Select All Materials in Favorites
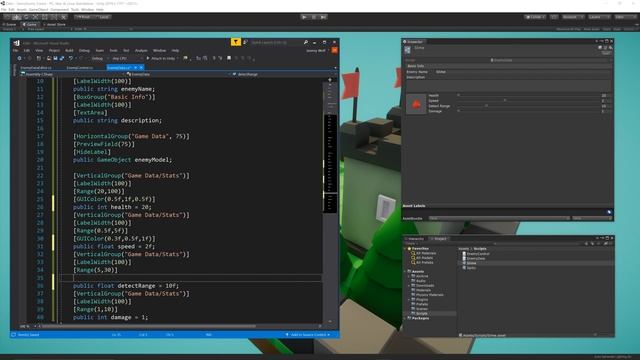Screen dimensions: 640x360 click(x=424, y=253)
